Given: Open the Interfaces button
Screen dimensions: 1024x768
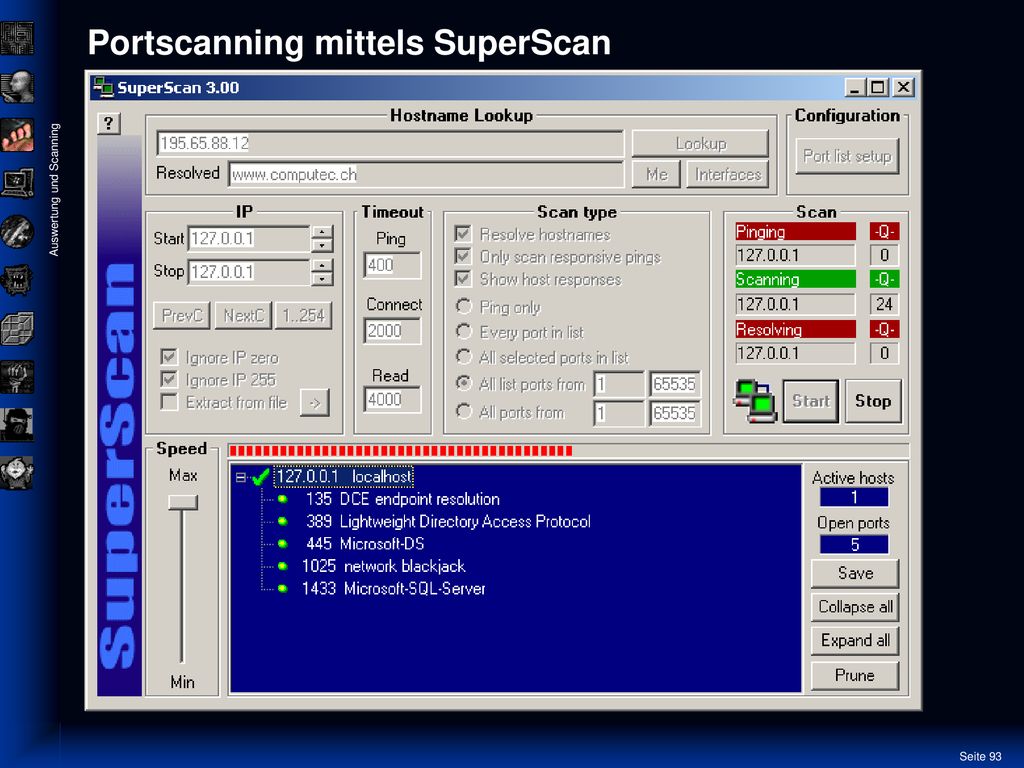Looking at the screenshot, I should [x=728, y=174].
